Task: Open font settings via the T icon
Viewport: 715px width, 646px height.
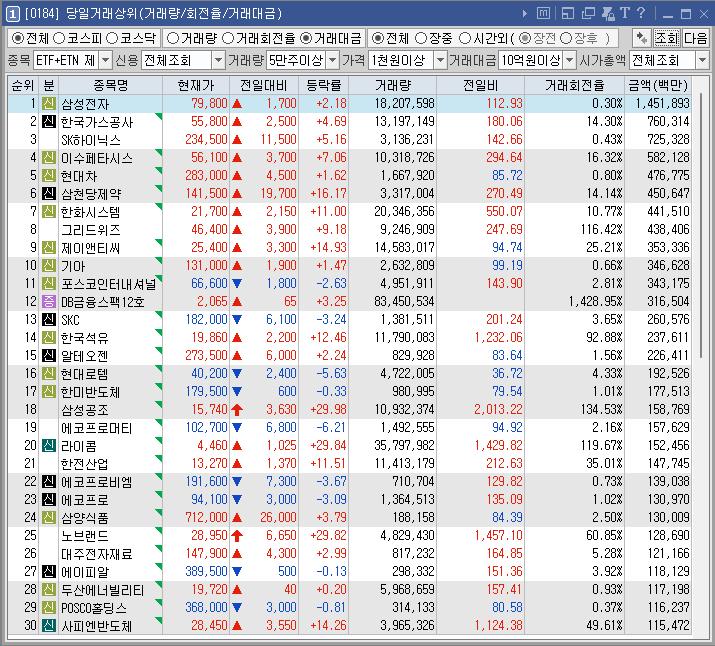Action: point(625,13)
